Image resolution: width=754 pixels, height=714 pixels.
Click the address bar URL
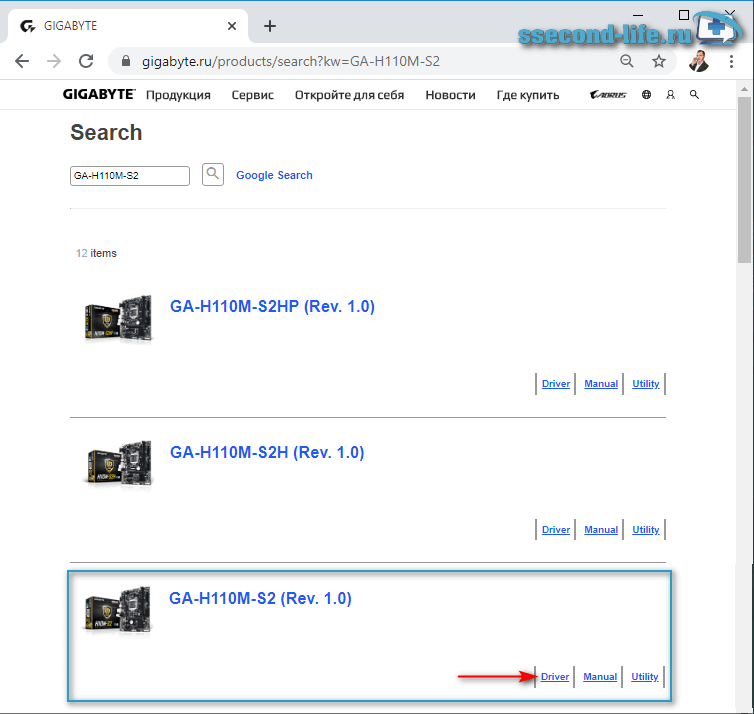(x=290, y=61)
